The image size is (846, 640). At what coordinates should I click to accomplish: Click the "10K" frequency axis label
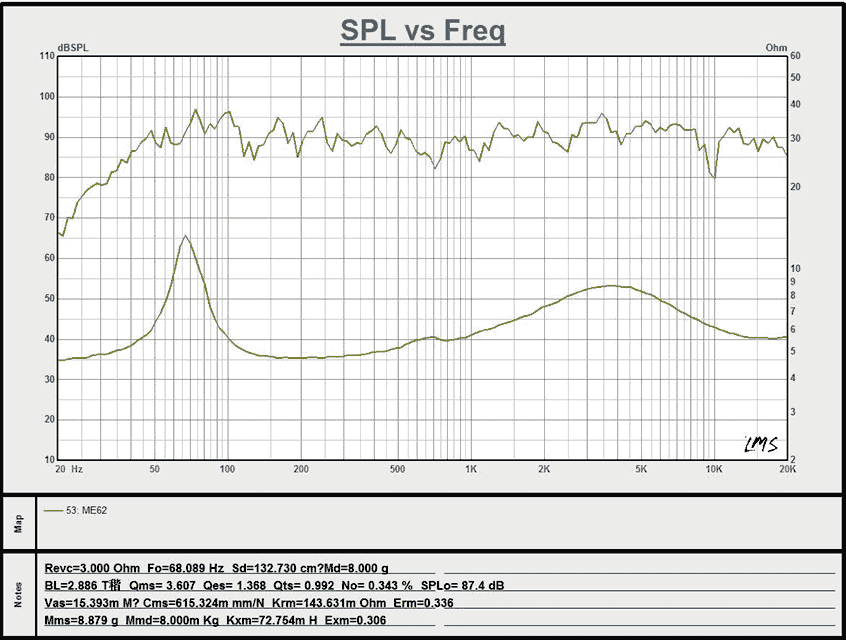714,469
